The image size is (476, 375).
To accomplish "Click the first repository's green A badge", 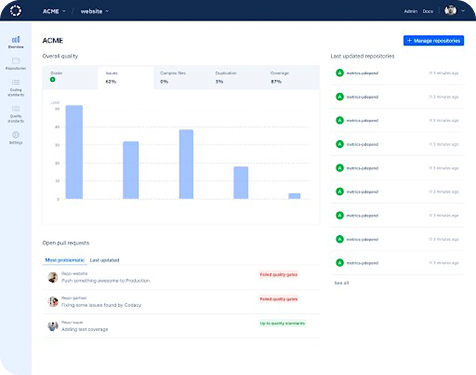I will click(x=339, y=73).
